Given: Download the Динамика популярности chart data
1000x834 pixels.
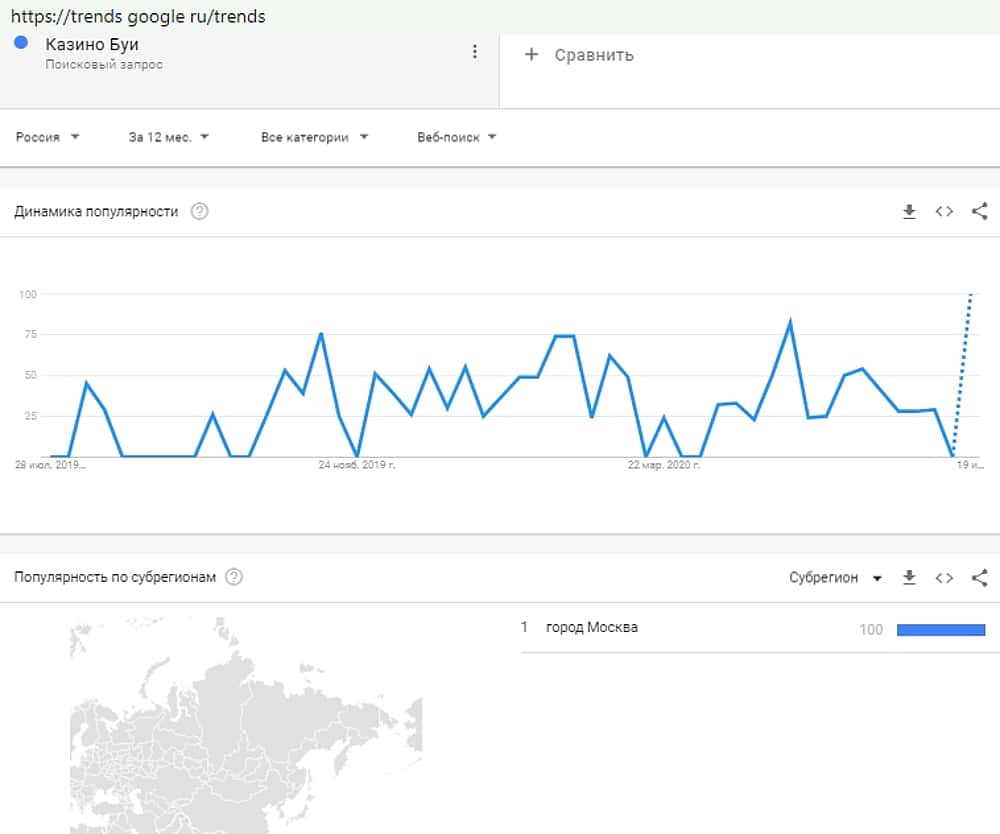Looking at the screenshot, I should click(909, 211).
